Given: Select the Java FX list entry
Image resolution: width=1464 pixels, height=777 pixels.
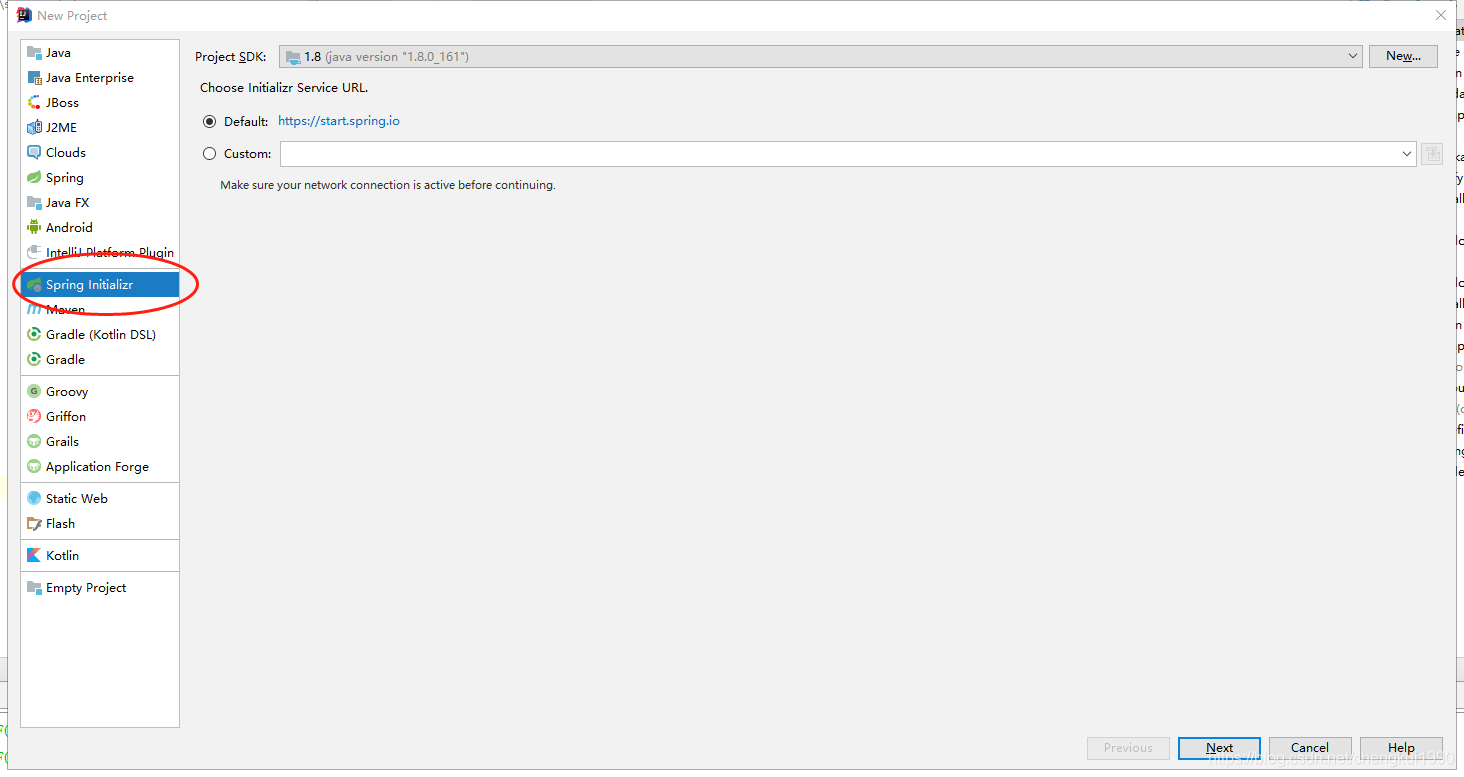Looking at the screenshot, I should click(100, 203).
